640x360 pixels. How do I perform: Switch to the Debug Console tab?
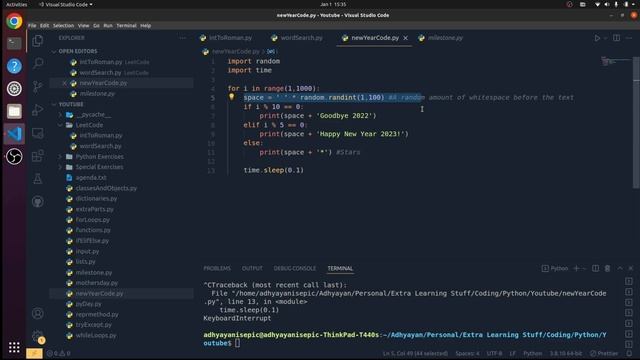295,268
